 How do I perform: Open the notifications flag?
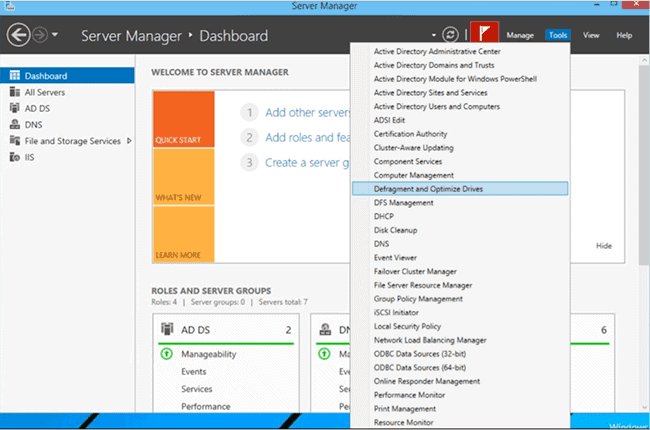pos(484,32)
